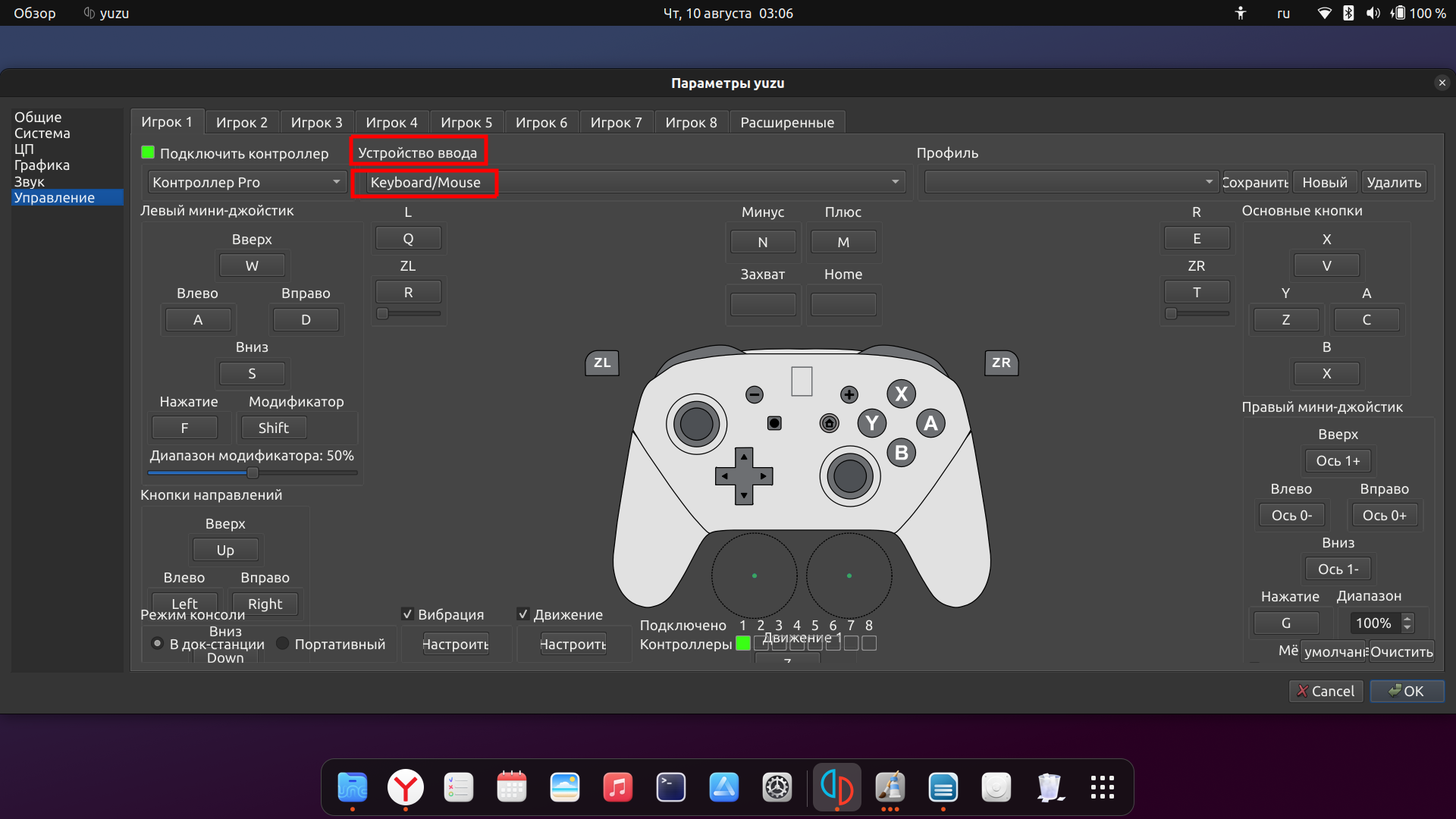This screenshot has width=1456, height=819.
Task: Click the Shift Модификатор binding
Action: (274, 428)
